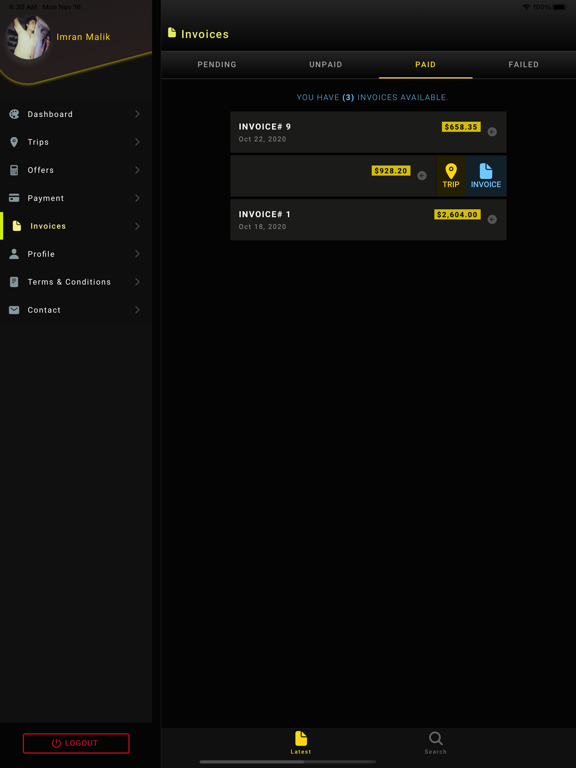Screen dimensions: 576x768
Task: Open the Dashboard menu label
Action: [50, 114]
